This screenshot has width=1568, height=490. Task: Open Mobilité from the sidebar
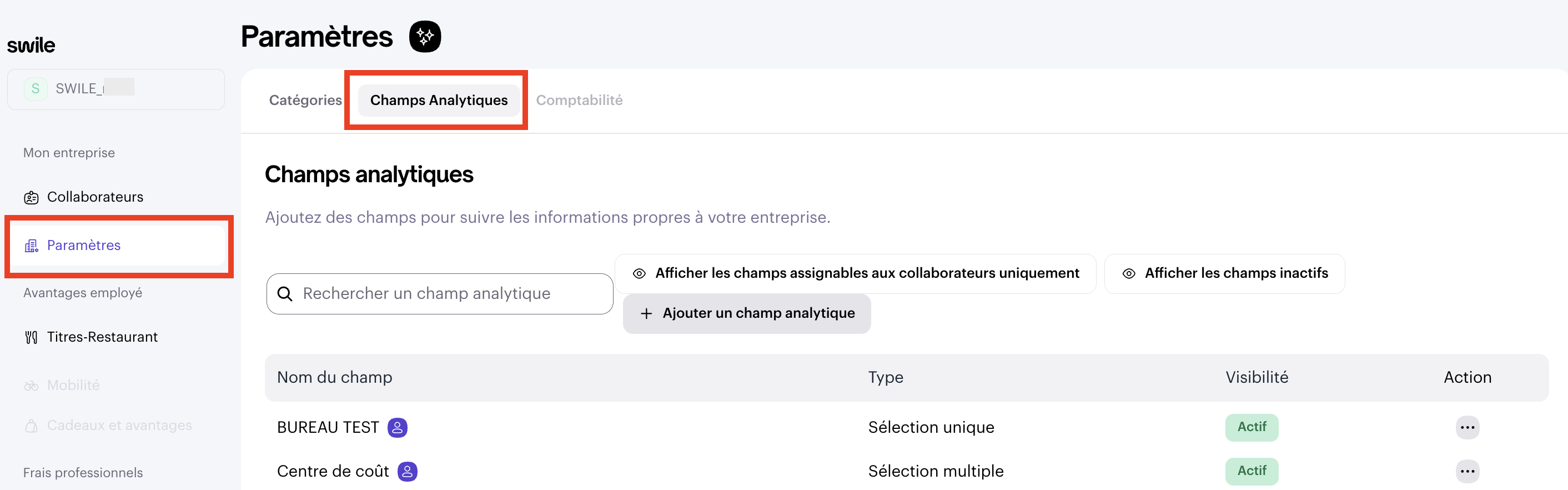pyautogui.click(x=73, y=386)
